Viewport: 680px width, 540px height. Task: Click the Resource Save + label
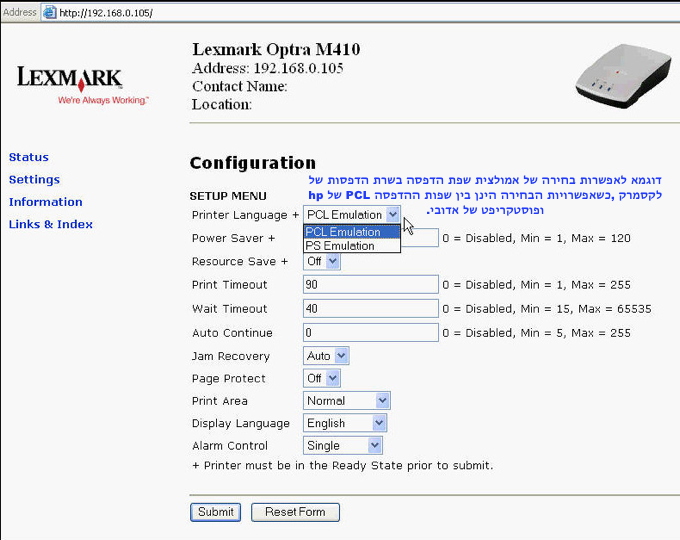tap(240, 262)
